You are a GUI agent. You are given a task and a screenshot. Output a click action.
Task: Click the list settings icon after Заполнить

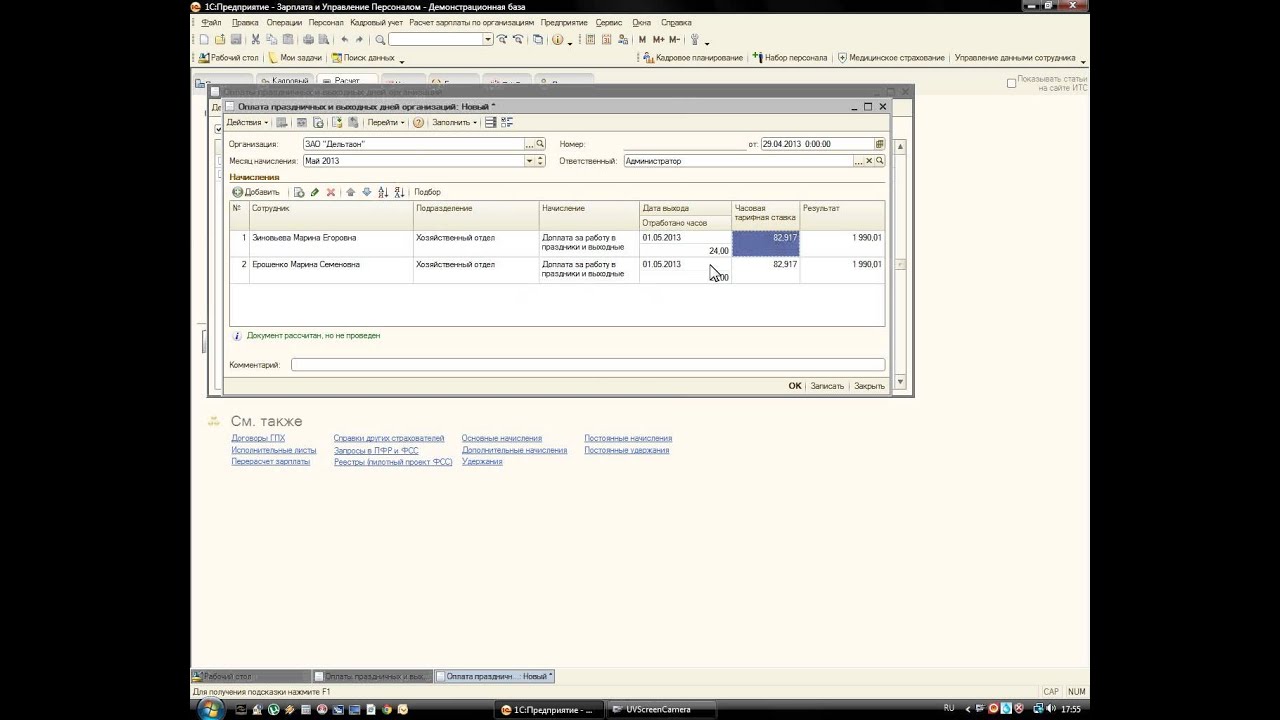[x=490, y=122]
